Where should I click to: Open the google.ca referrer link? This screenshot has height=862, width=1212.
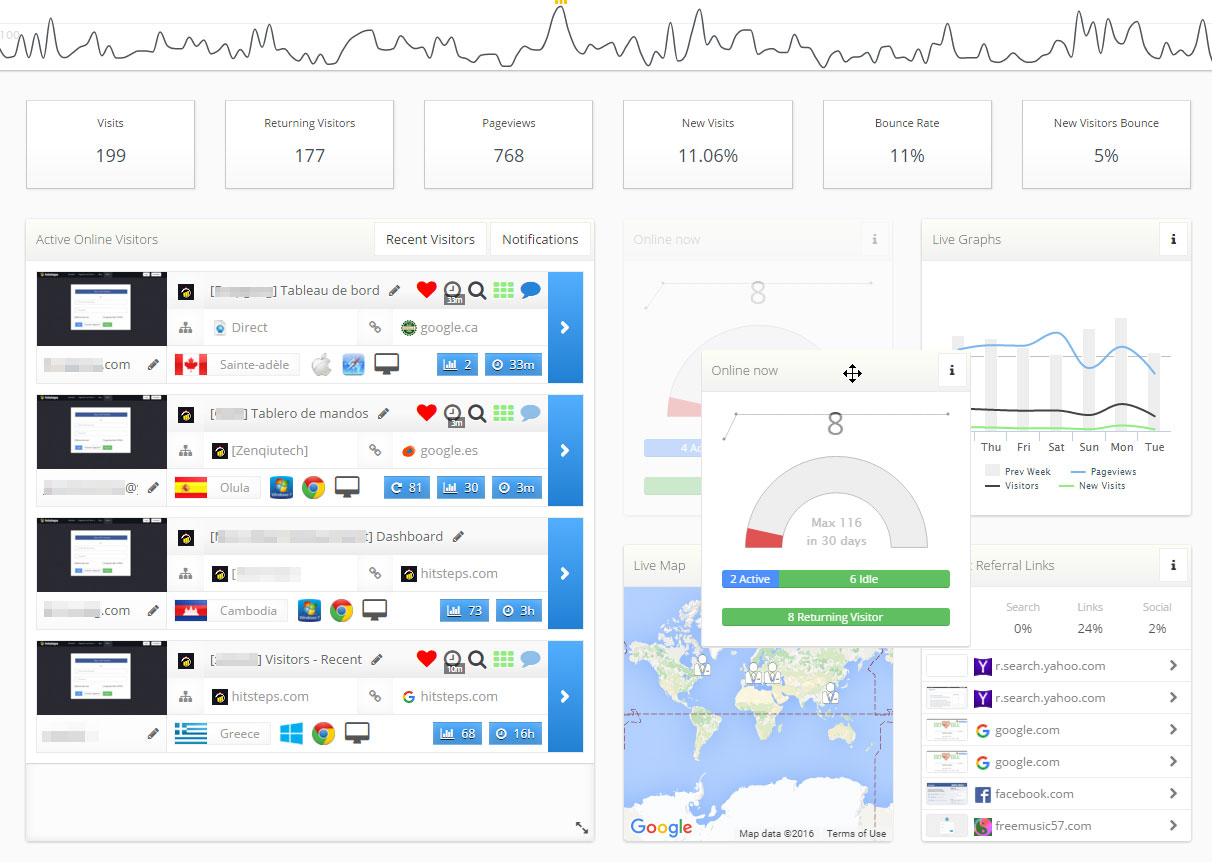click(x=449, y=328)
